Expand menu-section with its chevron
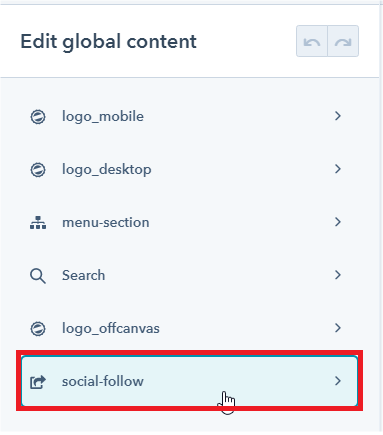This screenshot has width=383, height=435. point(338,222)
